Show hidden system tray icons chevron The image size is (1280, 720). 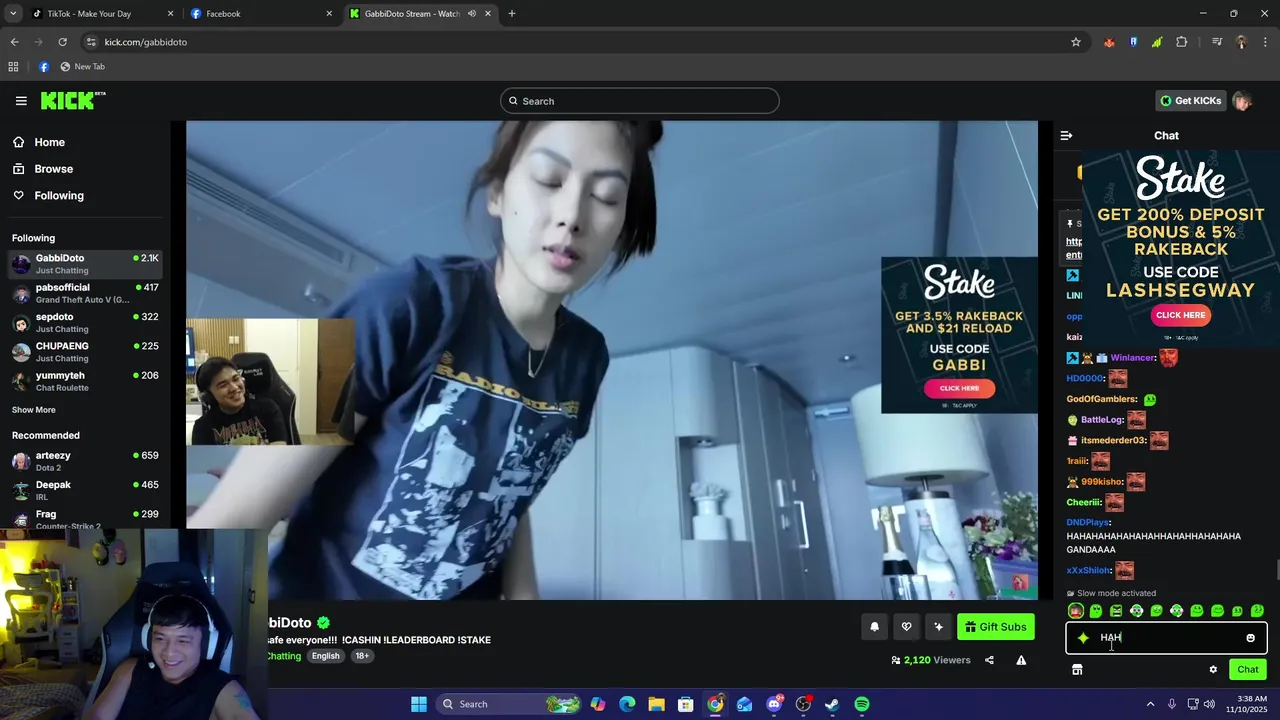[x=1150, y=704]
